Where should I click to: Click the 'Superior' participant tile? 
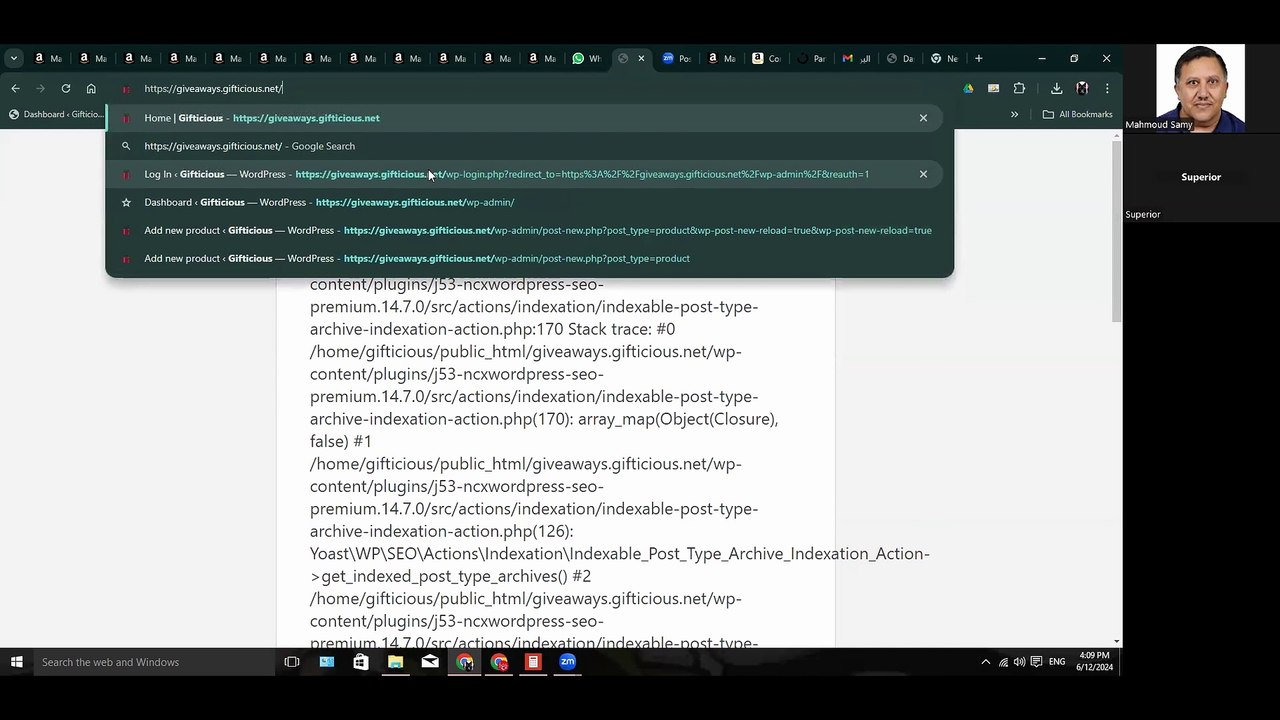pyautogui.click(x=1201, y=177)
